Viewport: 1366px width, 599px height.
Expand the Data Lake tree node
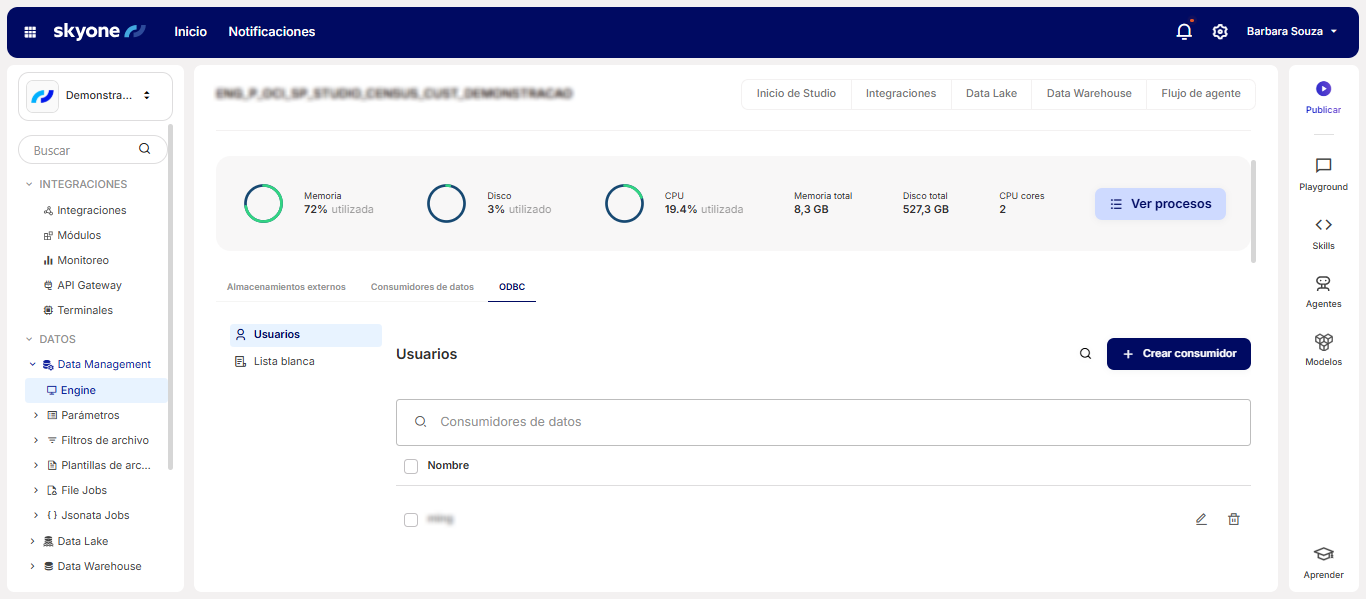[x=33, y=541]
